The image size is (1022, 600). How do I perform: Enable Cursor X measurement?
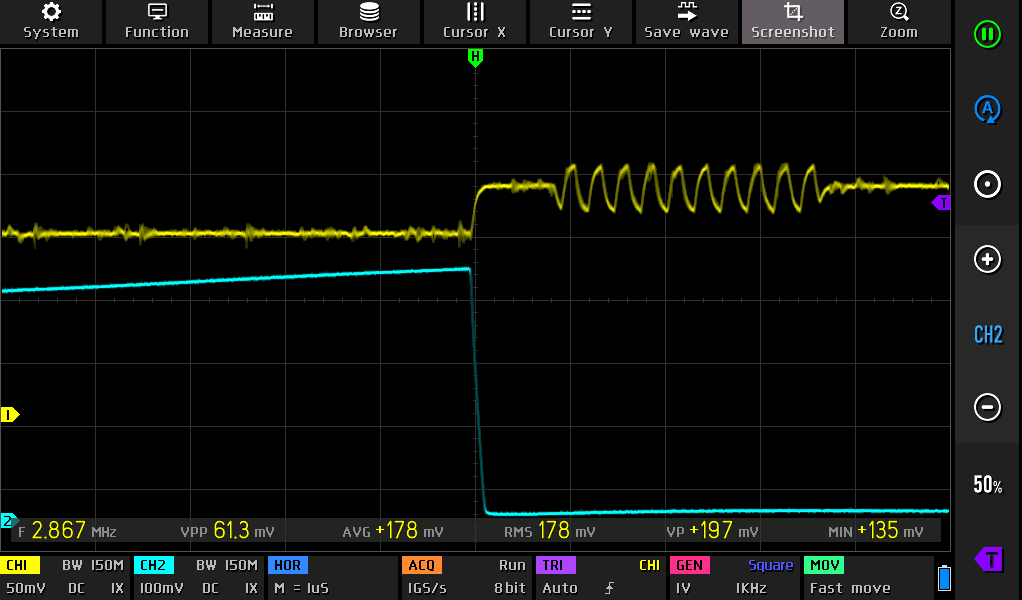pos(474,21)
